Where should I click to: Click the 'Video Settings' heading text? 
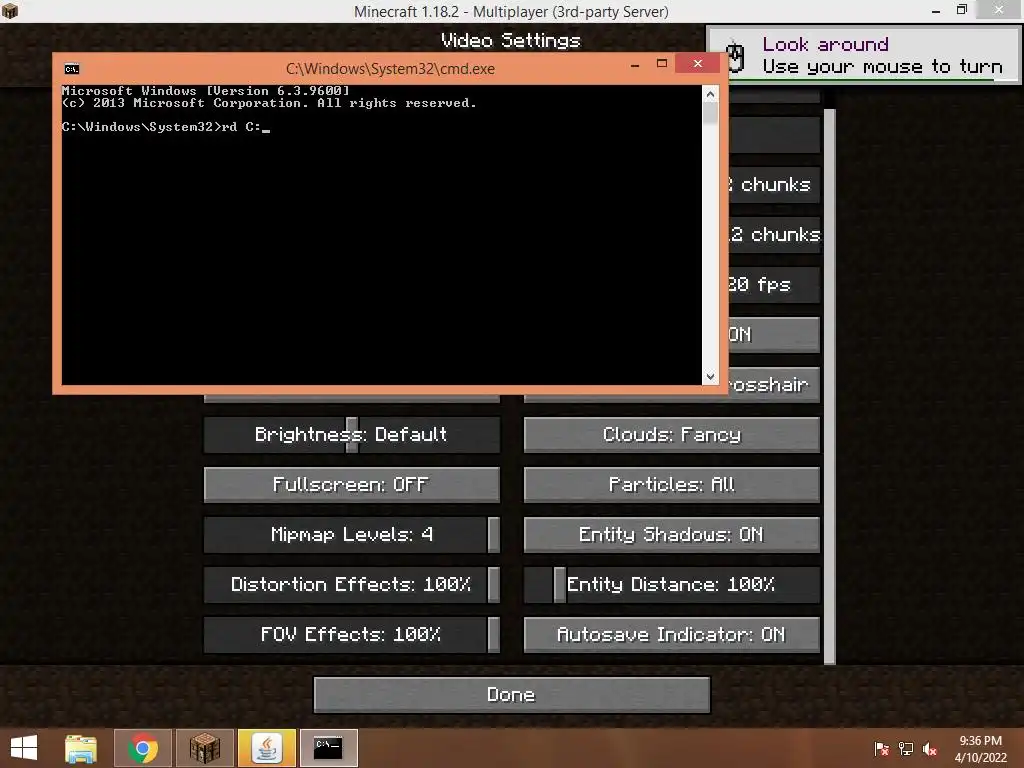[511, 40]
